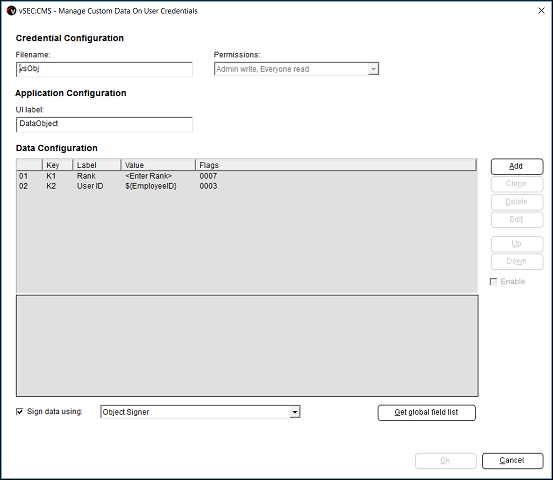Screen dimensions: 553x480
Task: Click the ${EmployeeID} value cell
Action: pyautogui.click(x=151, y=186)
